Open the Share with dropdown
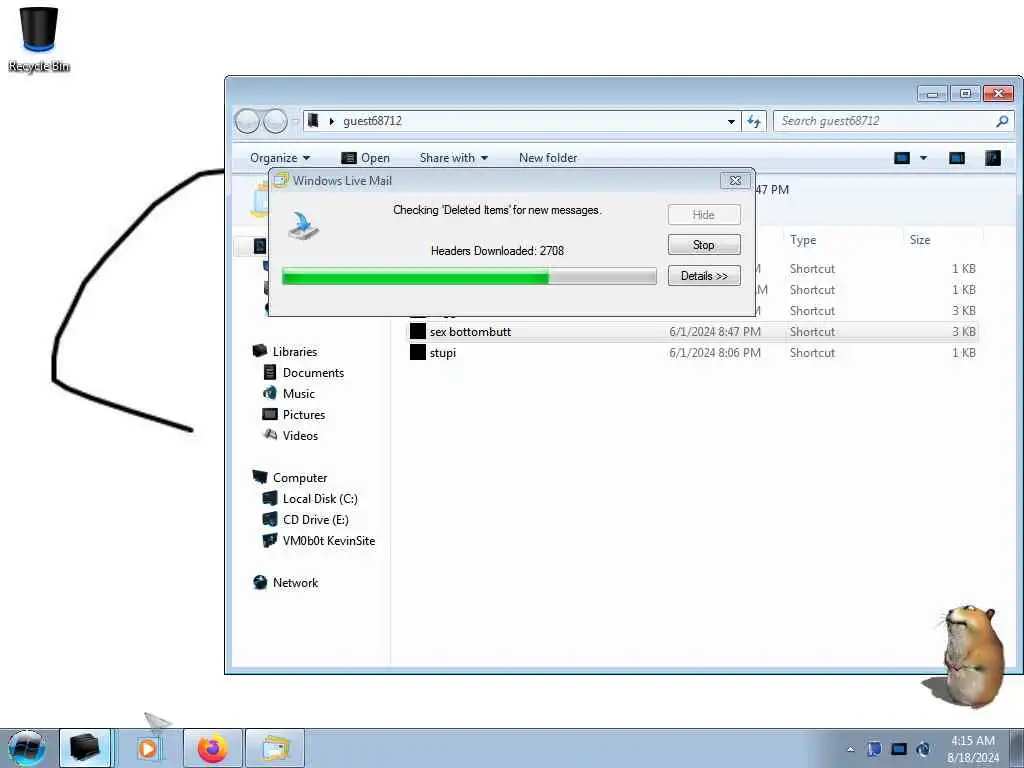Viewport: 1024px width, 768px height. 454,158
